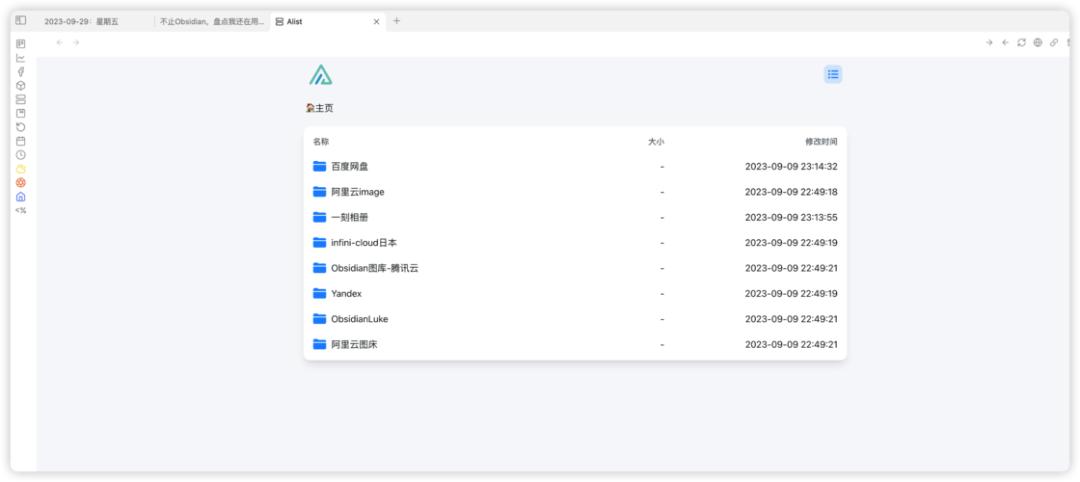Viewport: 1080px width, 482px height.
Task: Refresh the Alist page
Action: (x=1021, y=43)
